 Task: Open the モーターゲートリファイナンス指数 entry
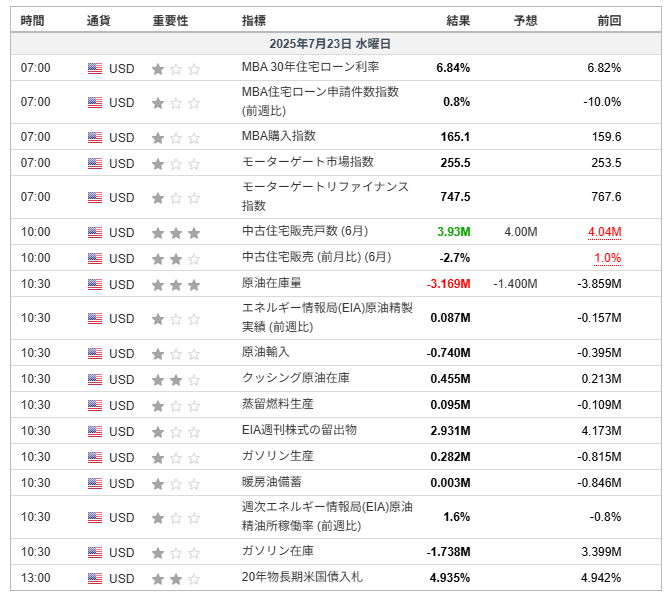tap(325, 196)
